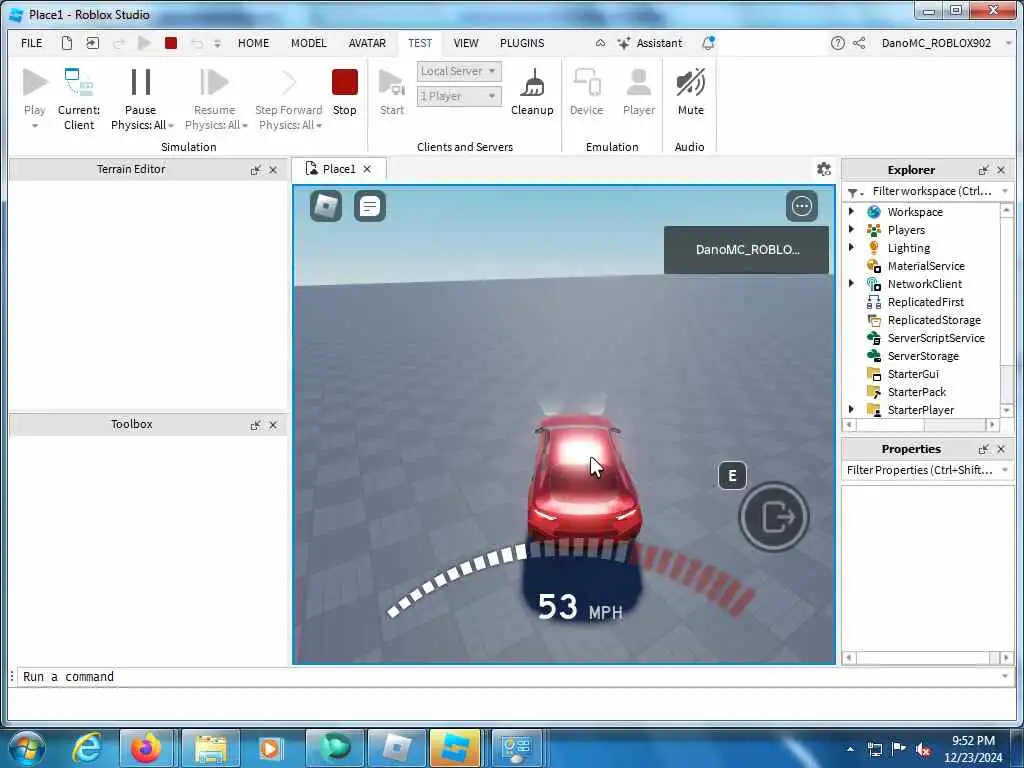
Task: Click the E key prompt in viewport
Action: click(732, 476)
